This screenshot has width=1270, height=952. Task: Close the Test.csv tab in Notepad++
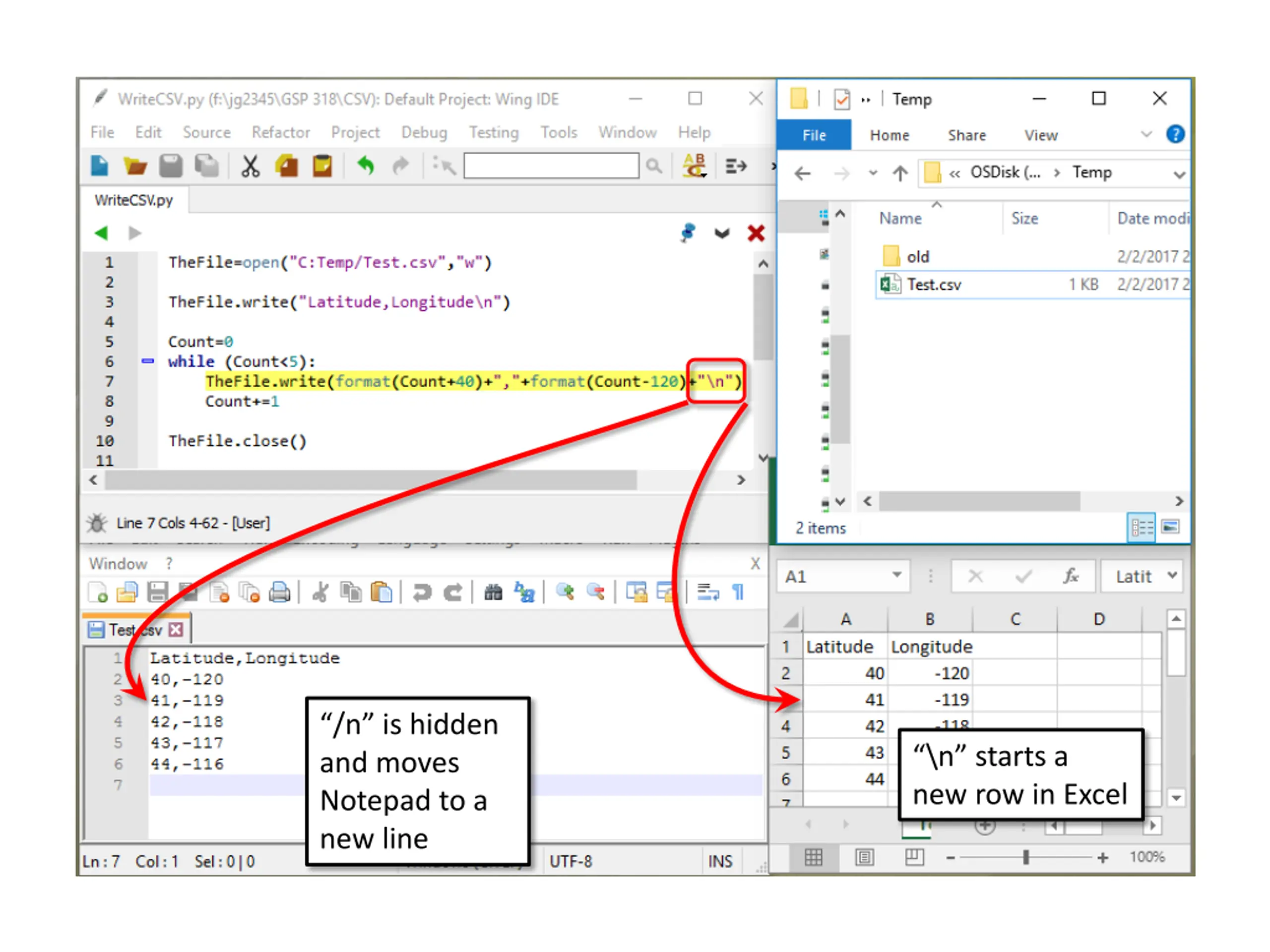(176, 630)
